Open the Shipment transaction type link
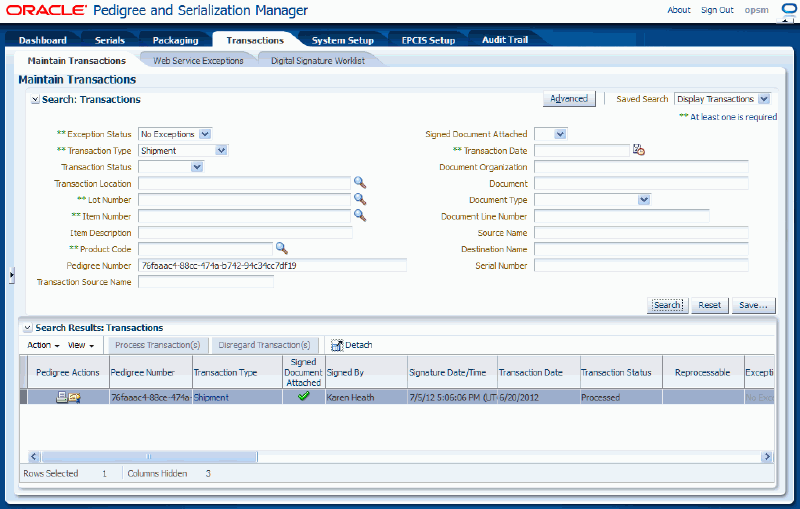The width and height of the screenshot is (800, 509). [x=211, y=397]
